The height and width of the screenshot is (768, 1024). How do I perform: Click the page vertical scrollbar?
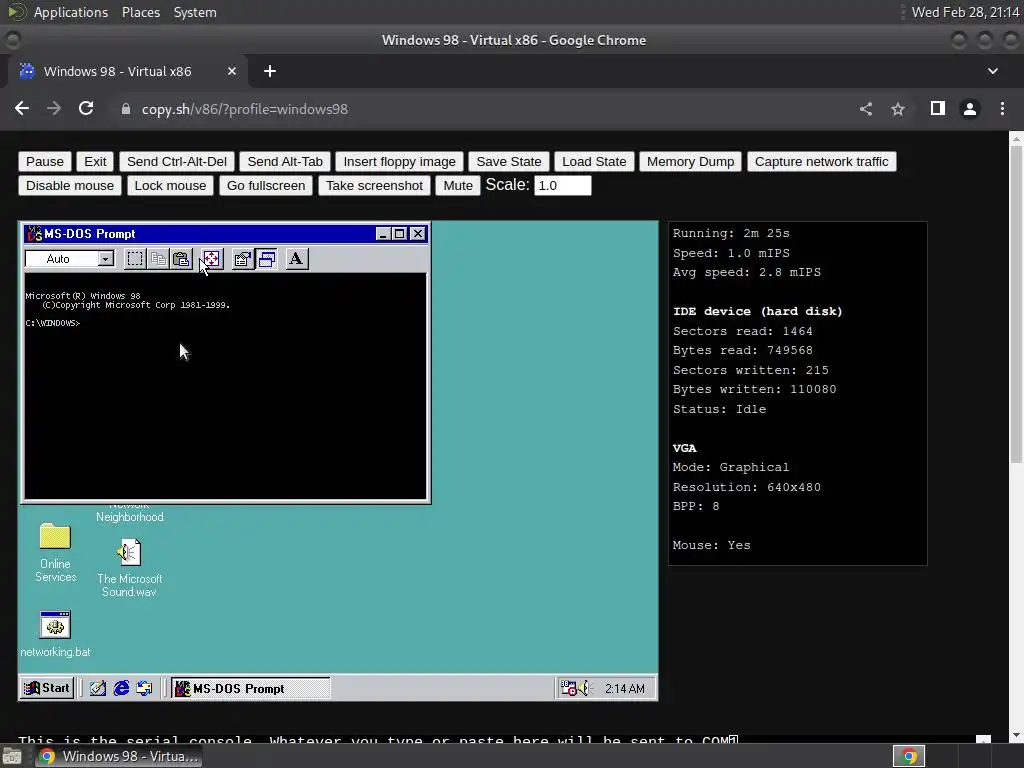tap(1016, 304)
